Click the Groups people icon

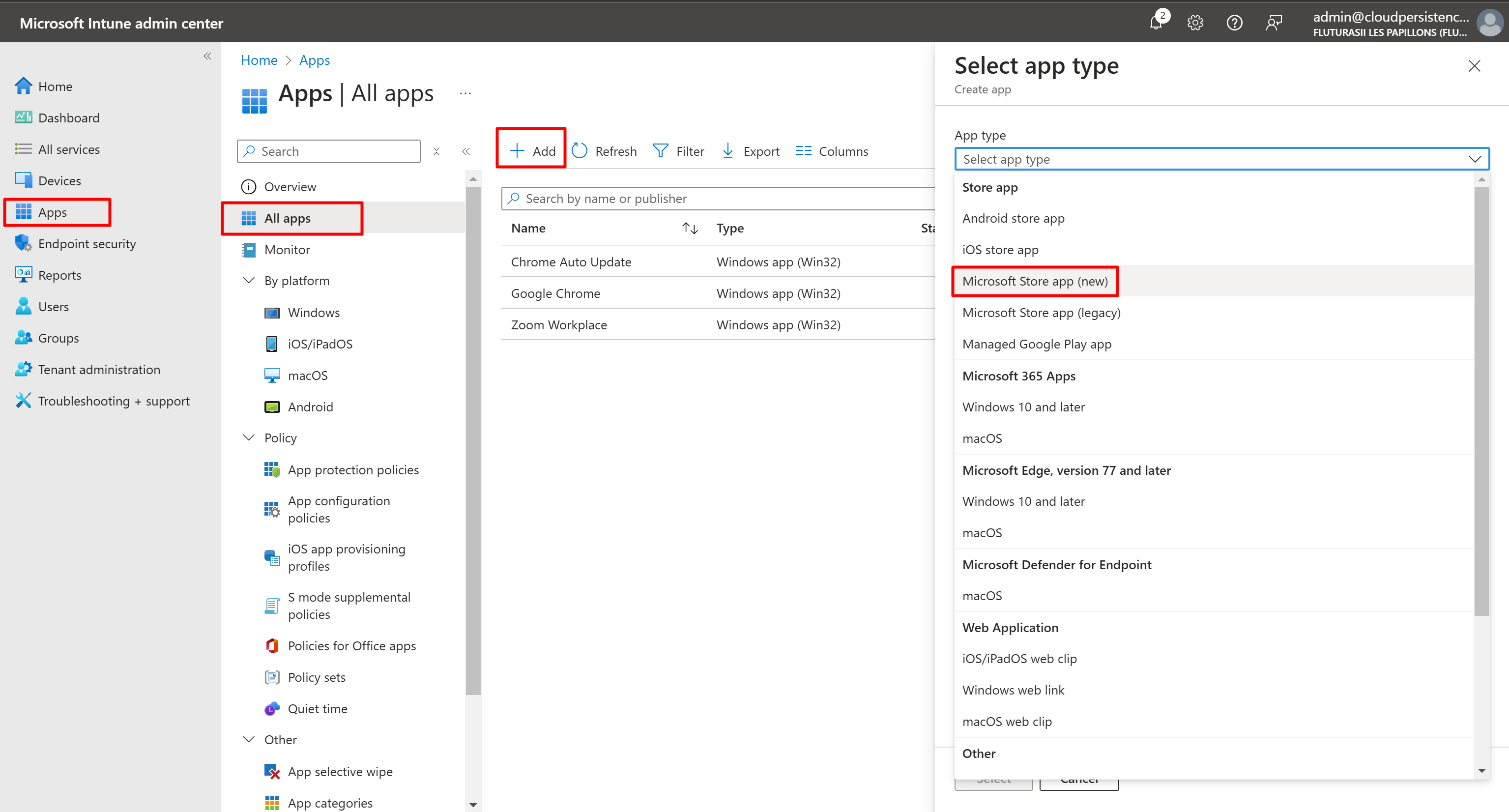pyautogui.click(x=24, y=338)
